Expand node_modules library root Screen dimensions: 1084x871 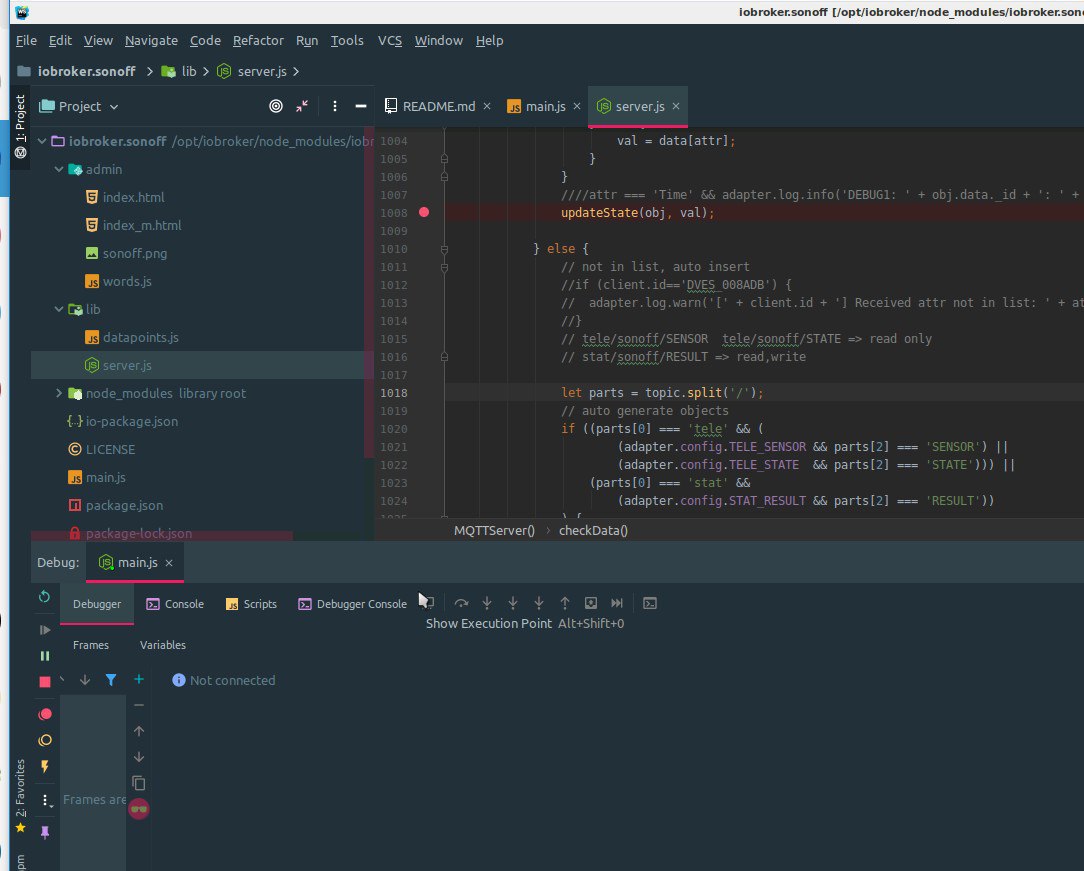(x=59, y=393)
